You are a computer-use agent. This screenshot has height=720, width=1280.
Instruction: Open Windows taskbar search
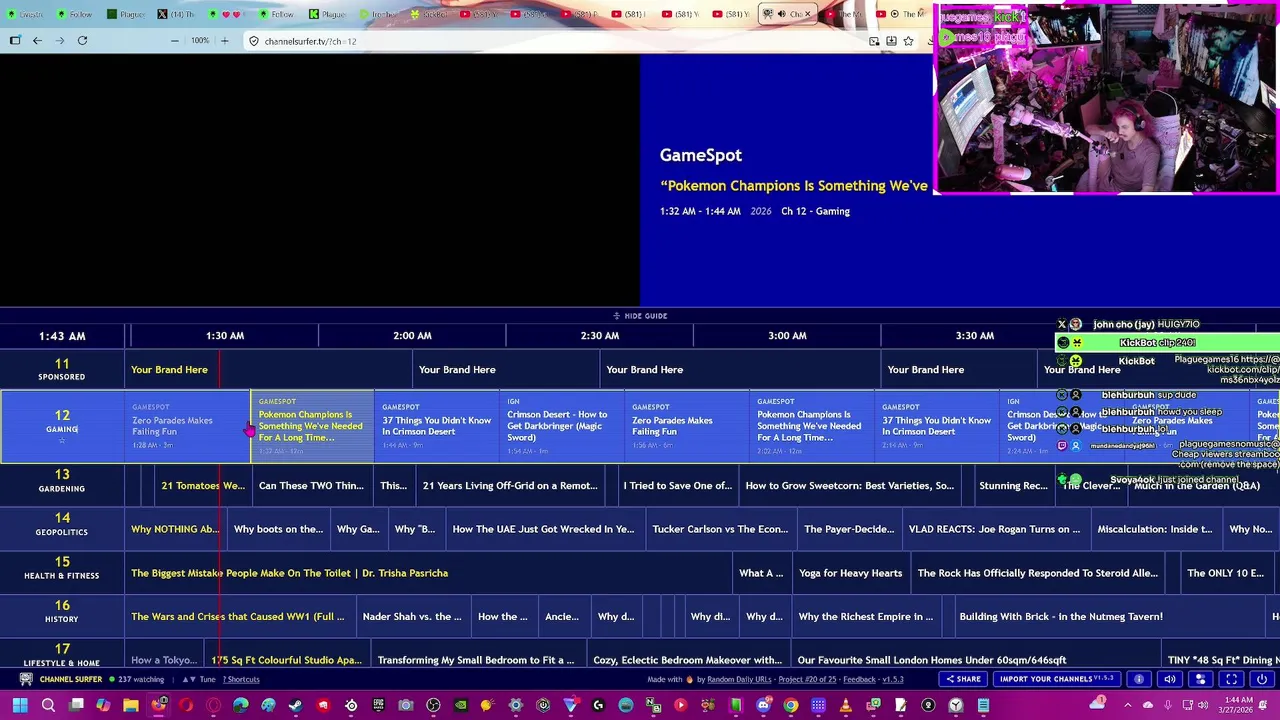48,706
